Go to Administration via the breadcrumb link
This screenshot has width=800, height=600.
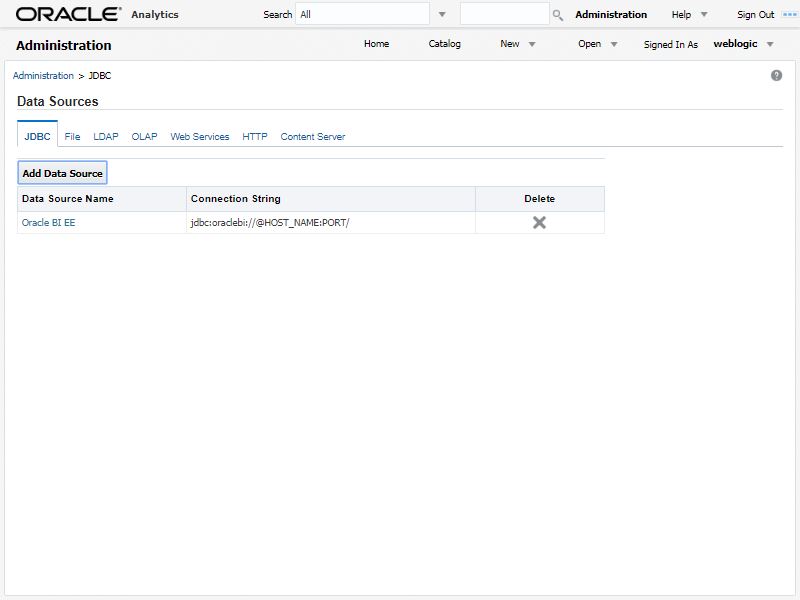tap(43, 76)
